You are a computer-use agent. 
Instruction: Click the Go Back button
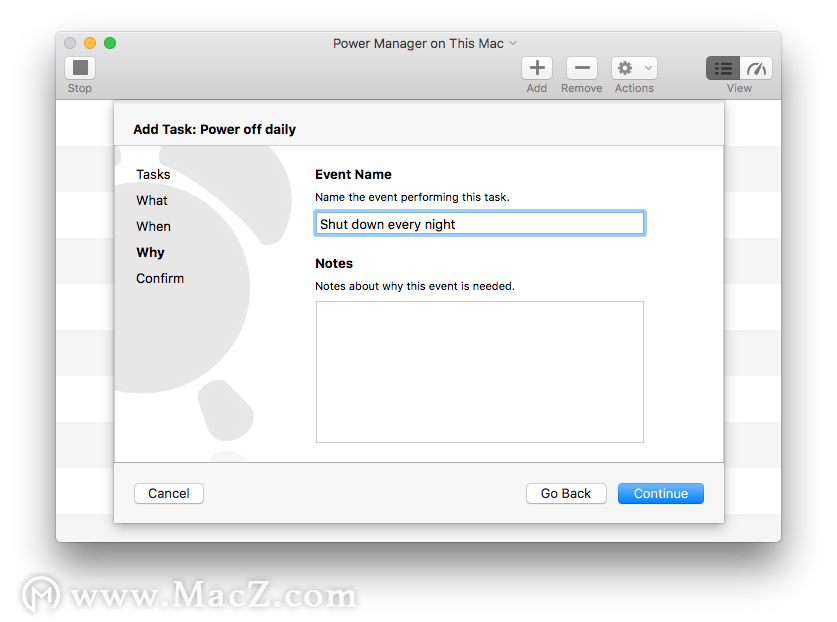pos(566,493)
